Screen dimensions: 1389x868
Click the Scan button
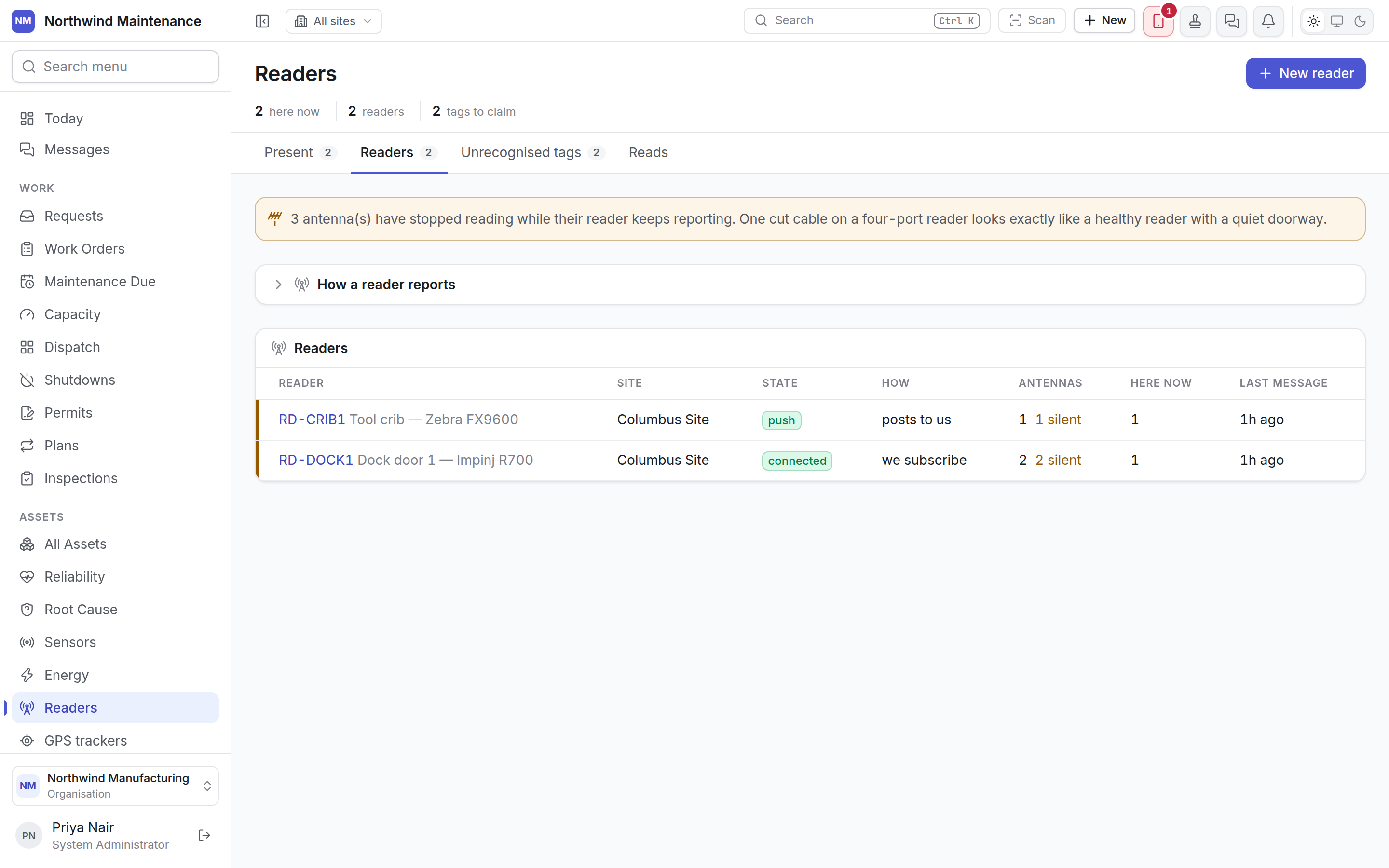coord(1032,21)
